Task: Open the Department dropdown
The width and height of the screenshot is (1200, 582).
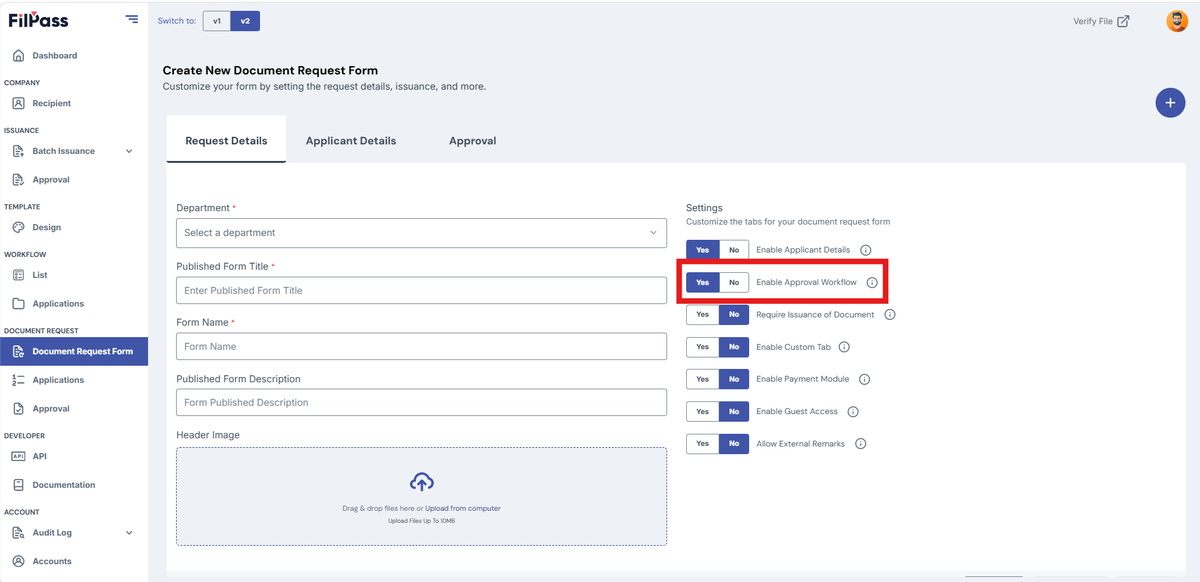Action: click(x=421, y=233)
